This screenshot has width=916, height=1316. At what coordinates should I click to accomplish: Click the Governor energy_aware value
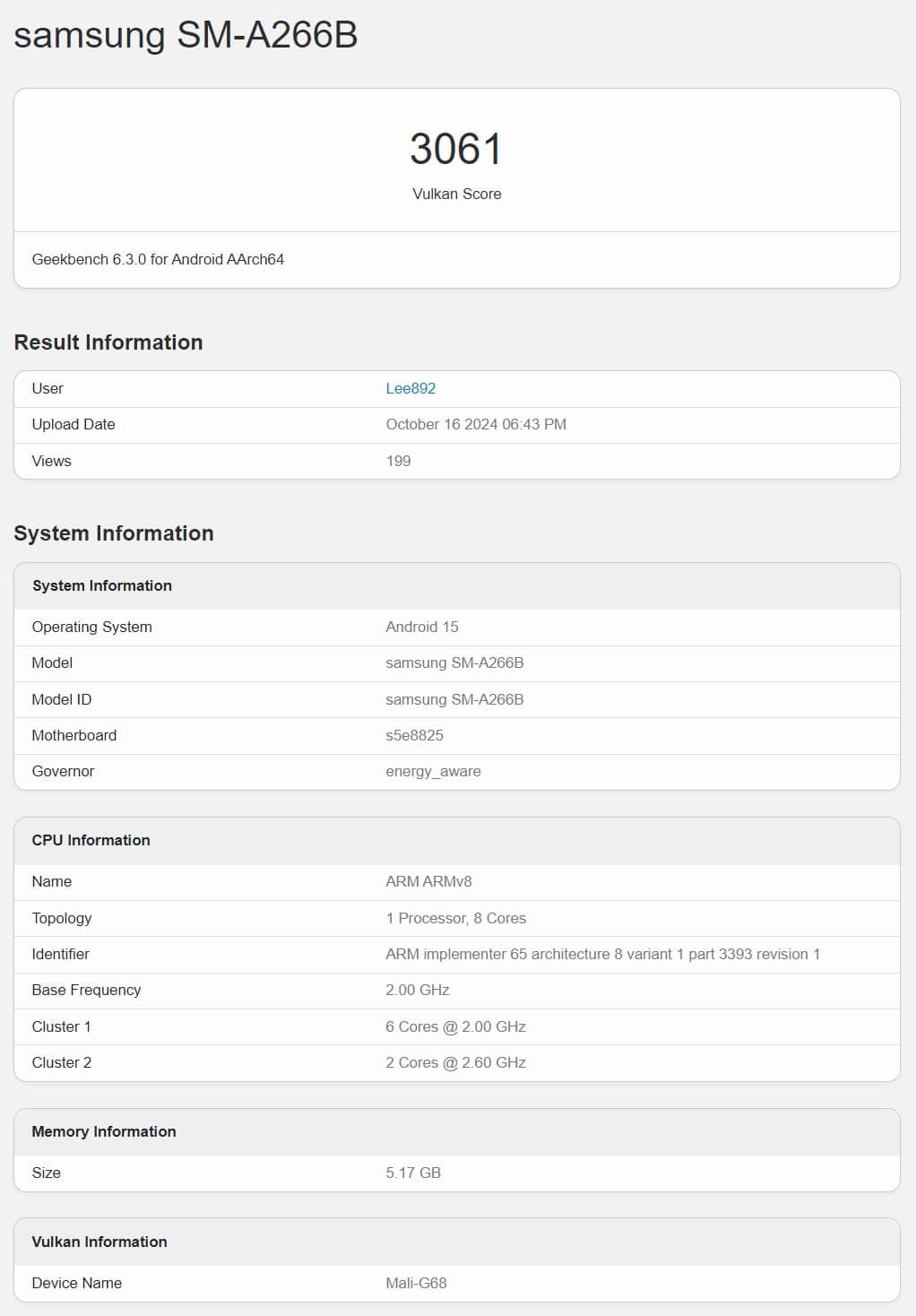pos(433,771)
